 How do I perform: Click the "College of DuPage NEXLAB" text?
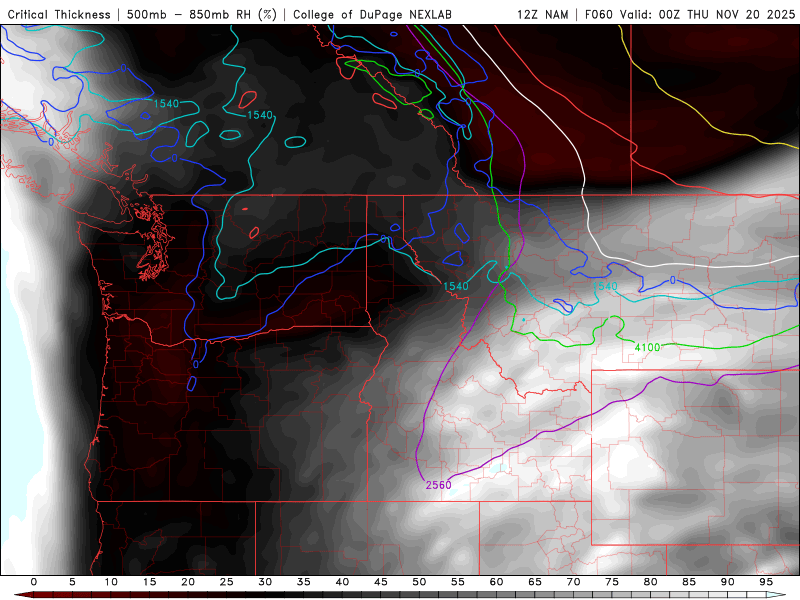click(x=372, y=15)
